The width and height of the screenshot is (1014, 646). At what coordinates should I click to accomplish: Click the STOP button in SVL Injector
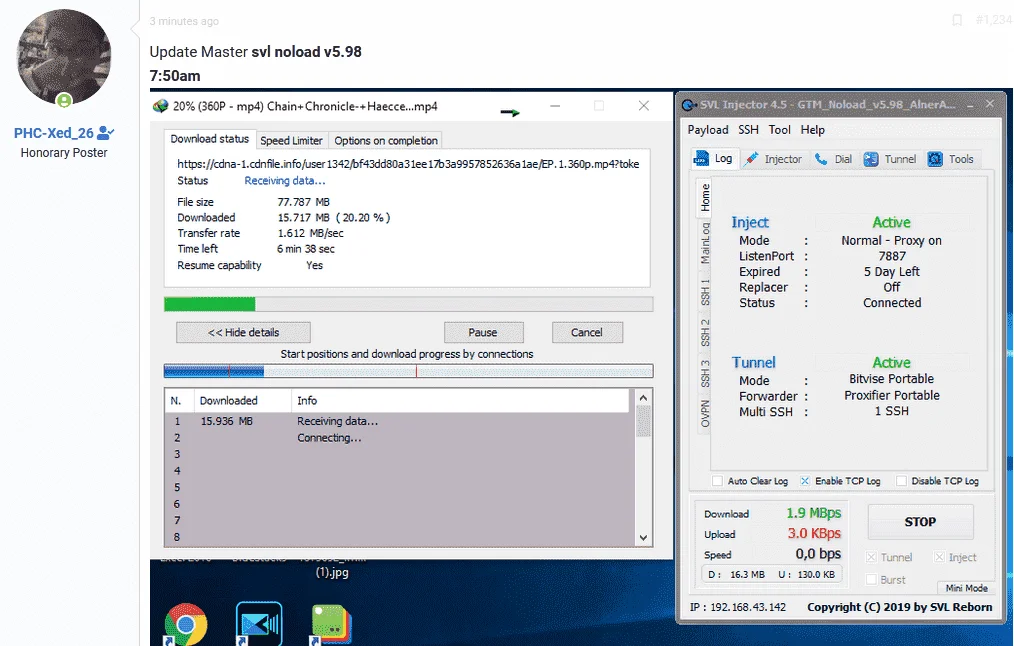click(x=920, y=522)
